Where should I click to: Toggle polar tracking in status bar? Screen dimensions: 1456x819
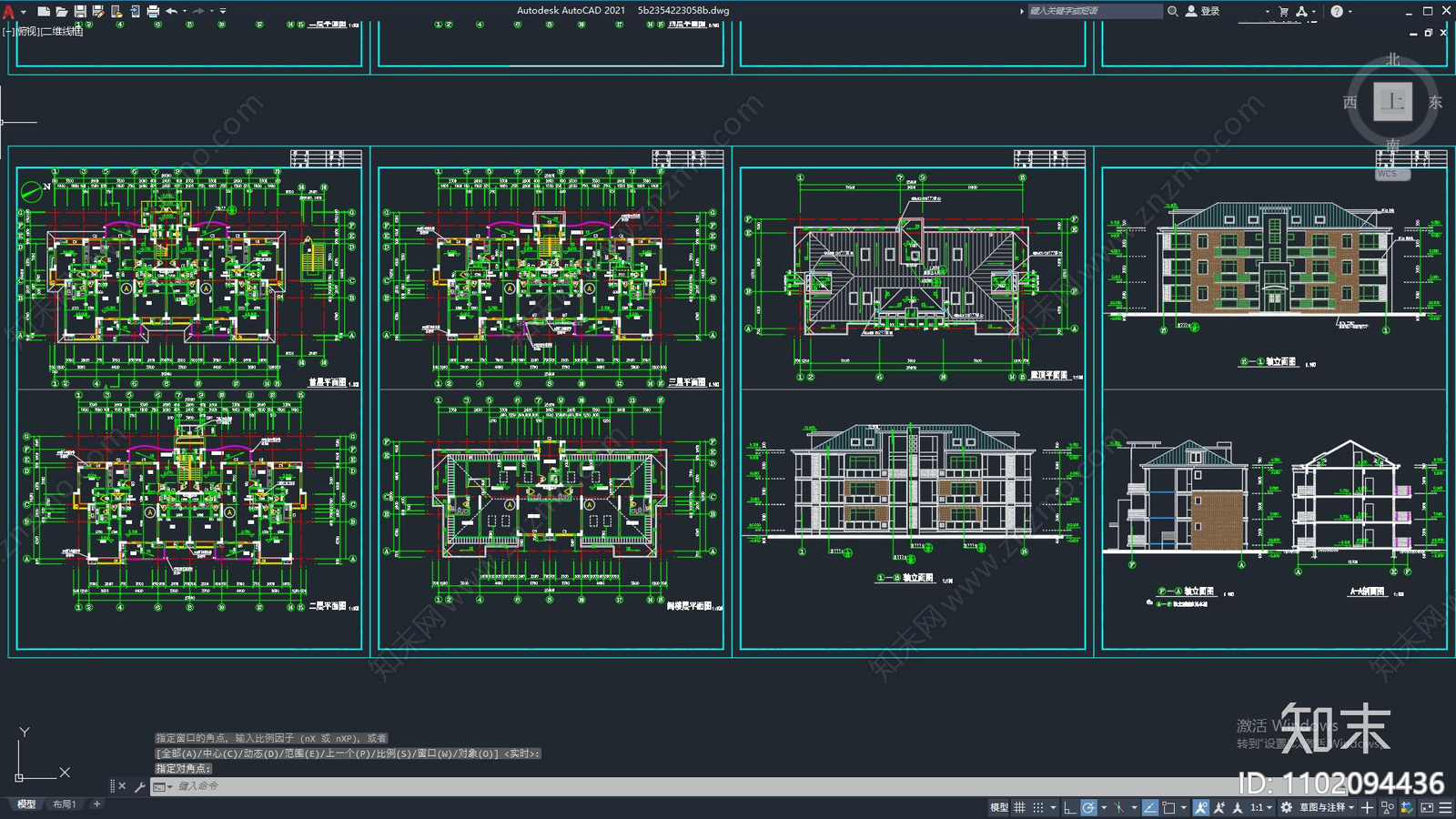click(1088, 807)
